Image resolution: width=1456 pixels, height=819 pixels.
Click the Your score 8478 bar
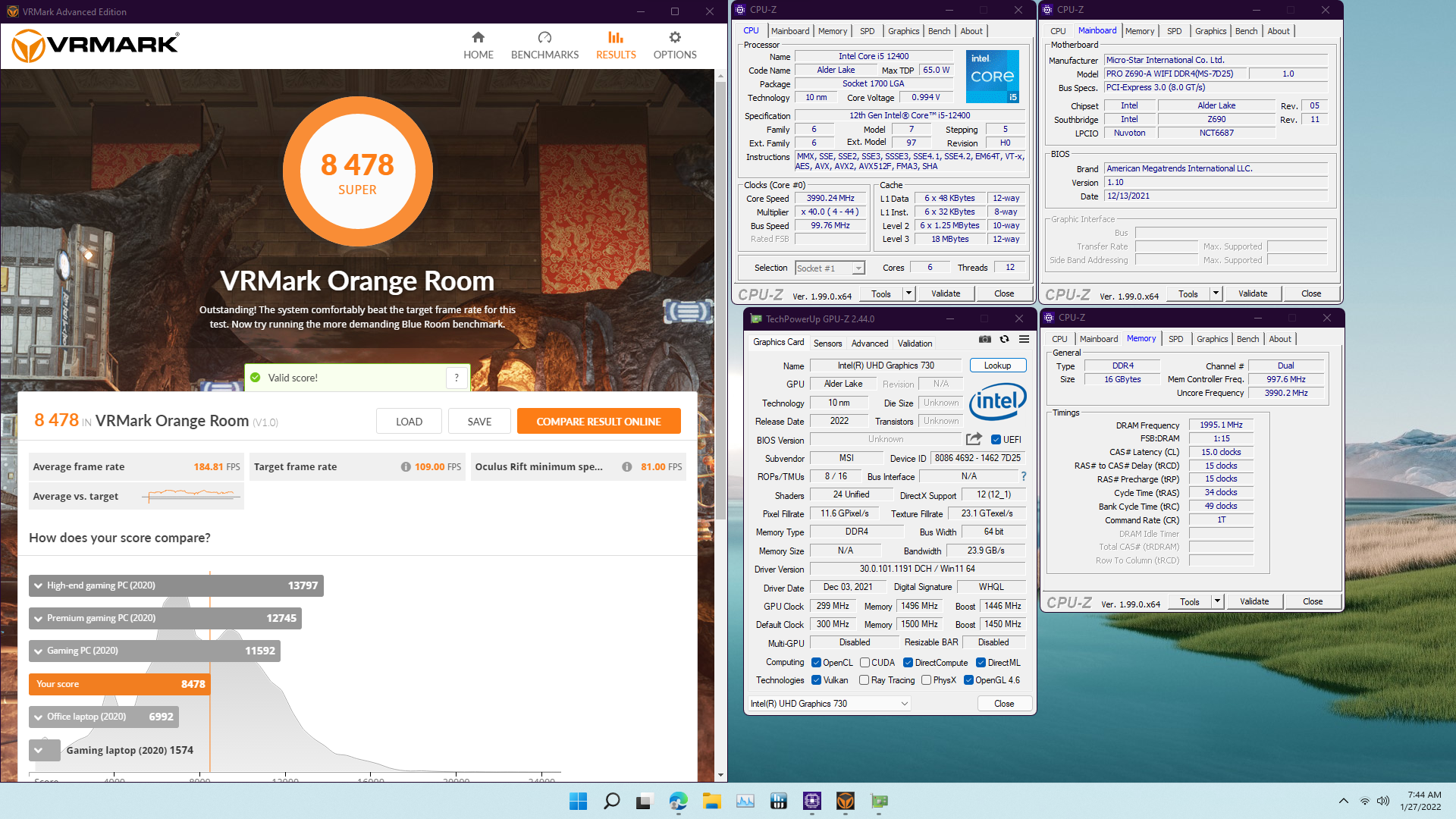(x=119, y=684)
